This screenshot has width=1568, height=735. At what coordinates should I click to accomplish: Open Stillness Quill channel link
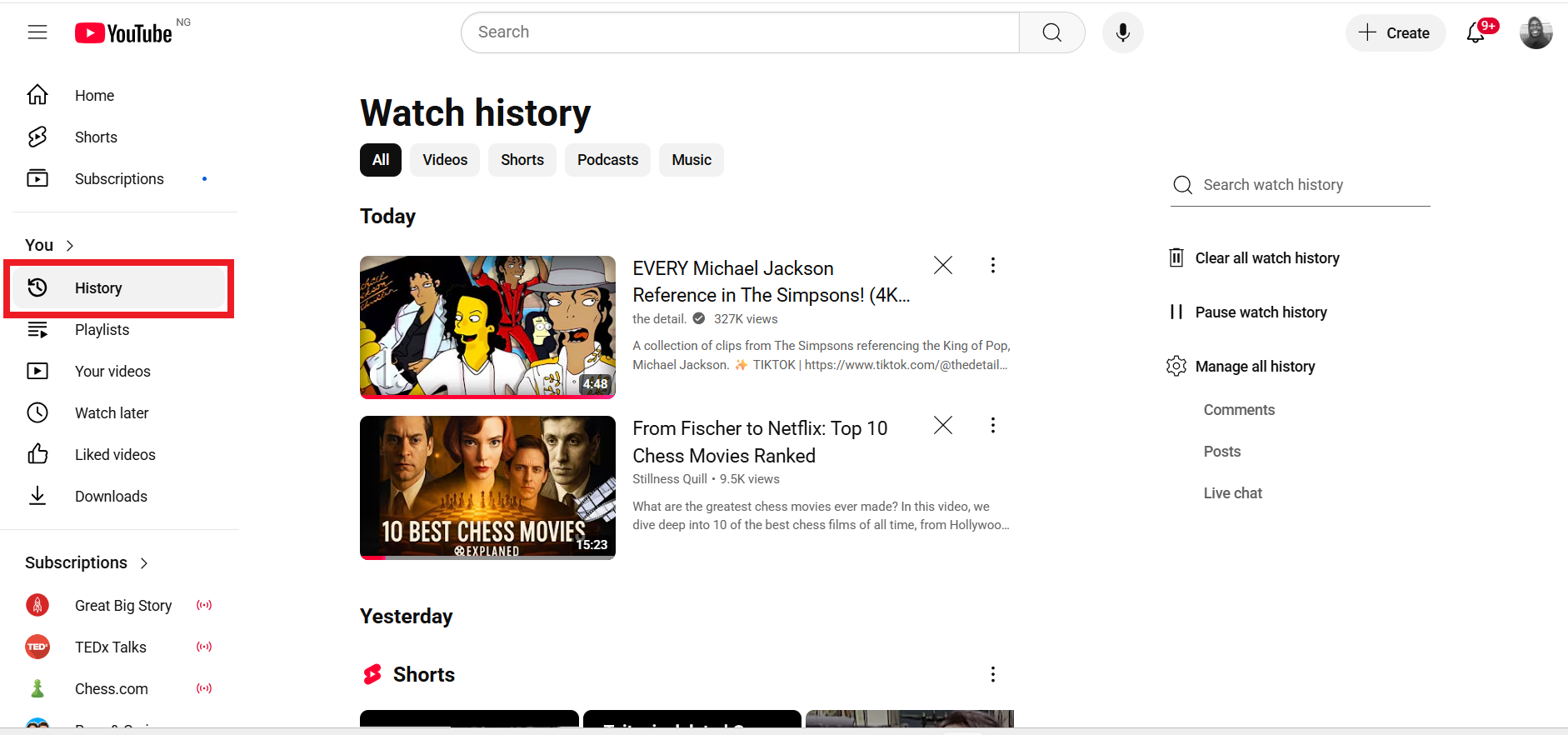point(670,479)
